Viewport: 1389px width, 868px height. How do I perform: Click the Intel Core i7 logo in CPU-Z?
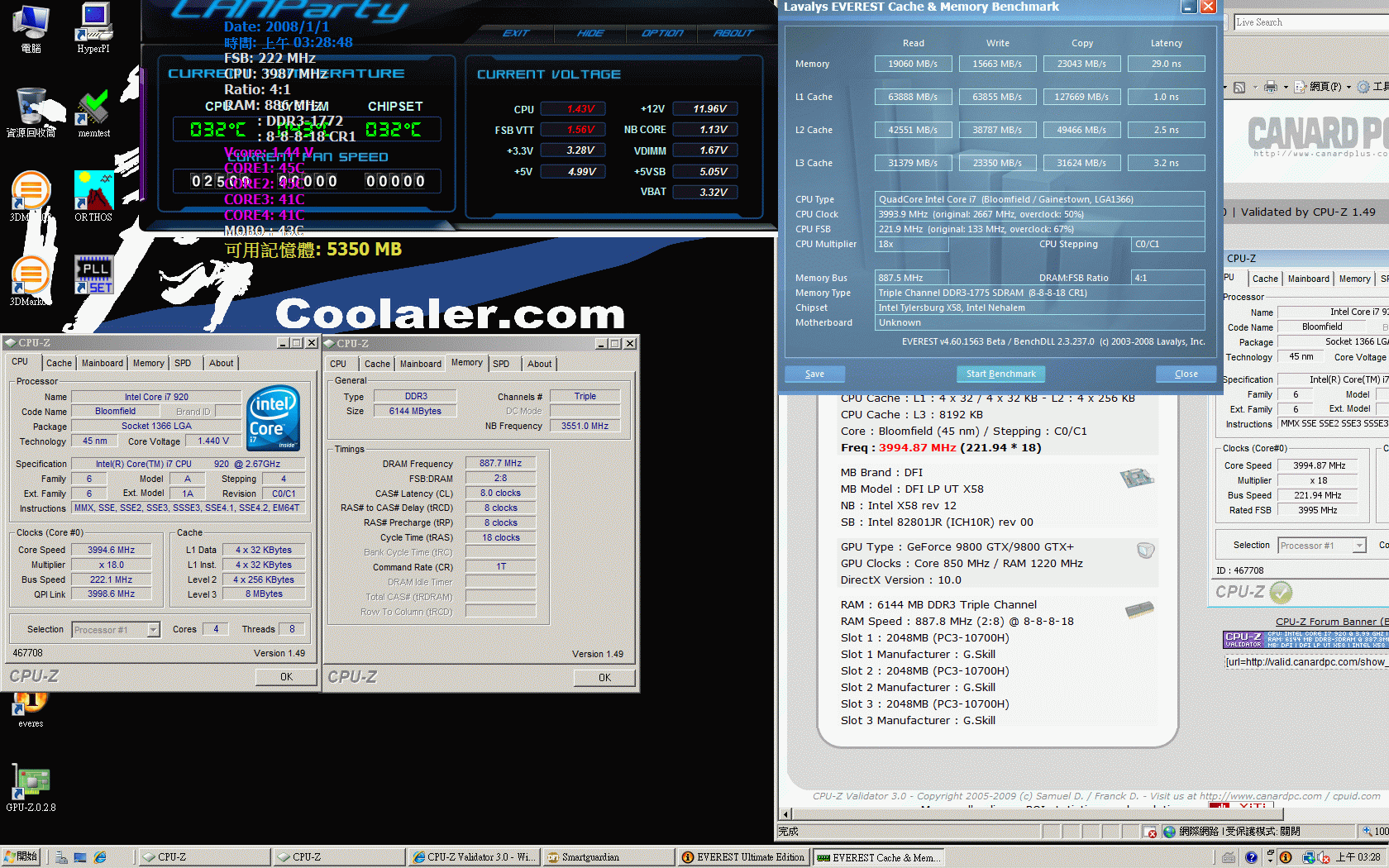tap(274, 417)
